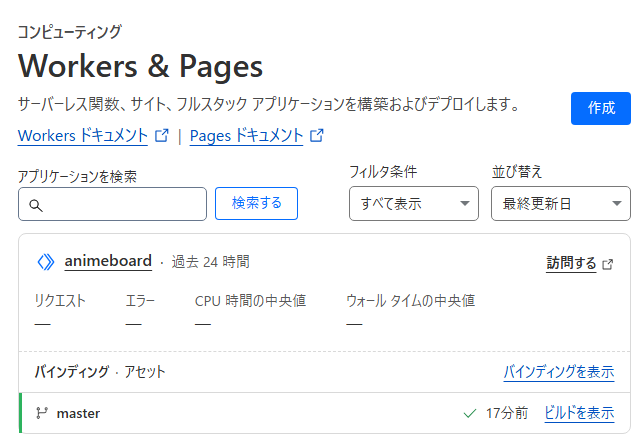
Task: Focus the アプリケーションを検索 input field
Action: [x=112, y=204]
